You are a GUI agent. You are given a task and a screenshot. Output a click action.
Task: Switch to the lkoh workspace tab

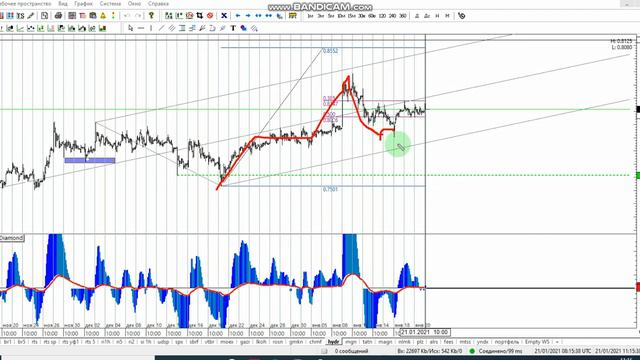pyautogui.click(x=261, y=342)
